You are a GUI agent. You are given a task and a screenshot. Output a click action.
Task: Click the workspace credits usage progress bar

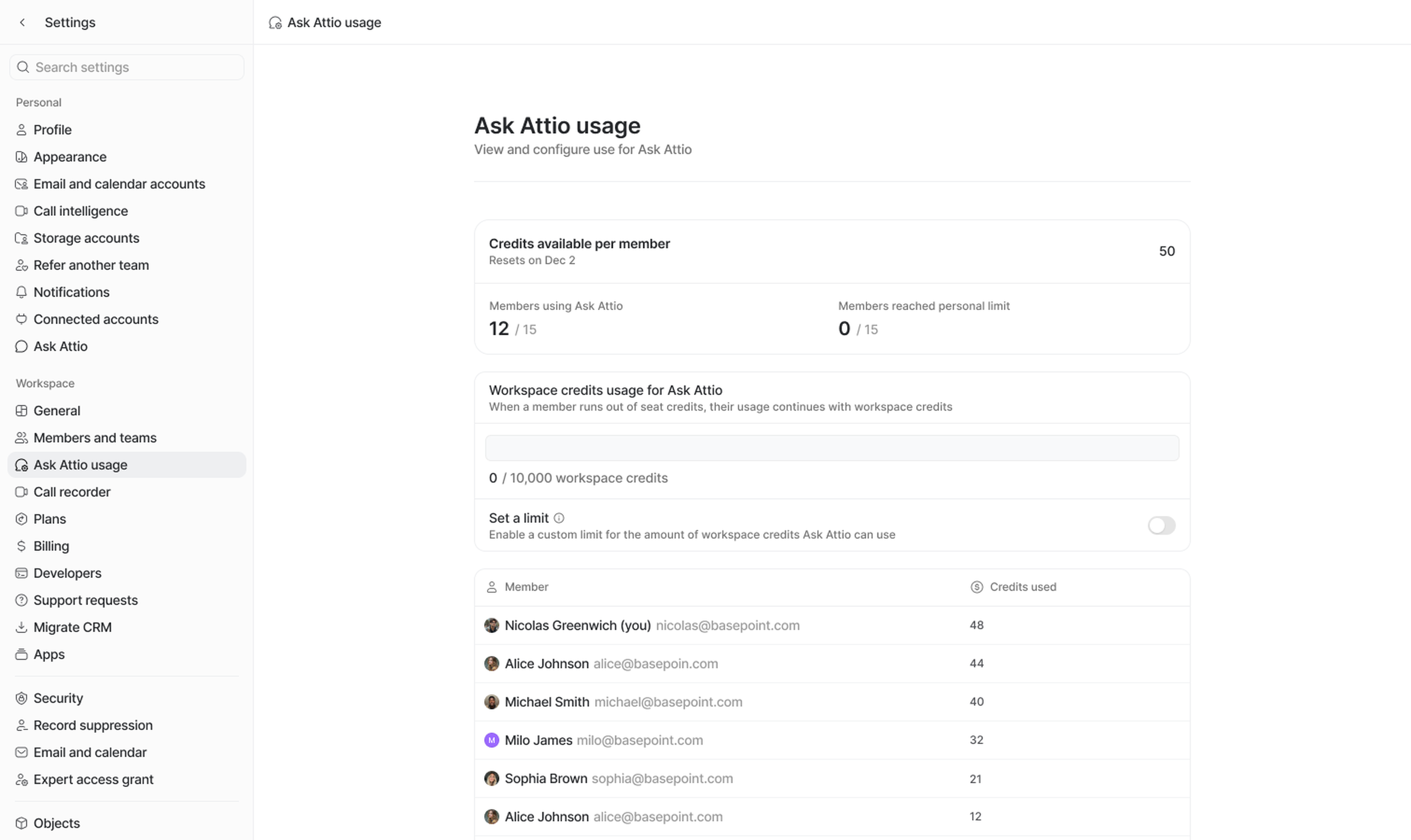click(832, 448)
